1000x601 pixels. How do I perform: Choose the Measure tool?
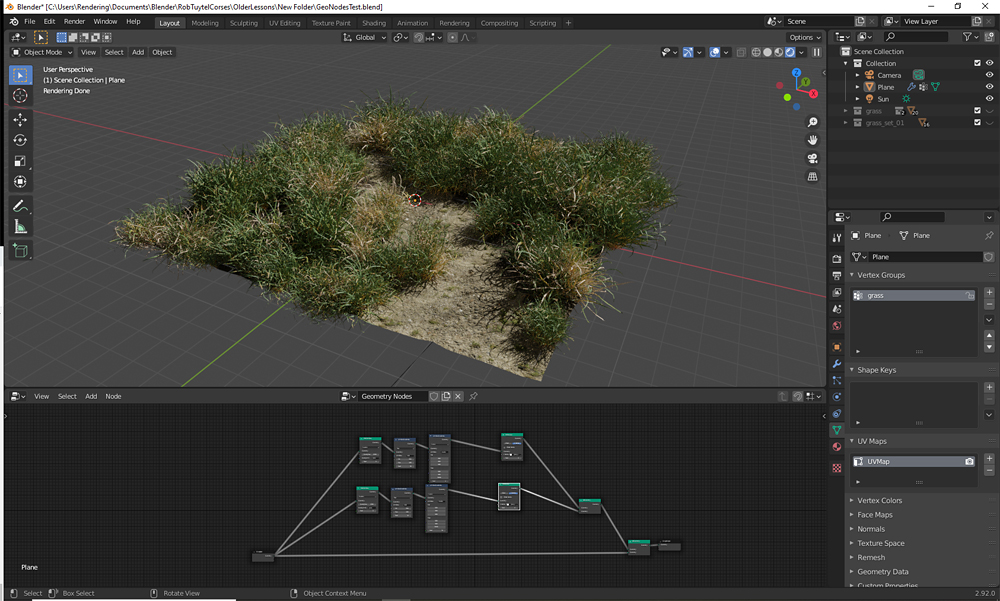20,227
